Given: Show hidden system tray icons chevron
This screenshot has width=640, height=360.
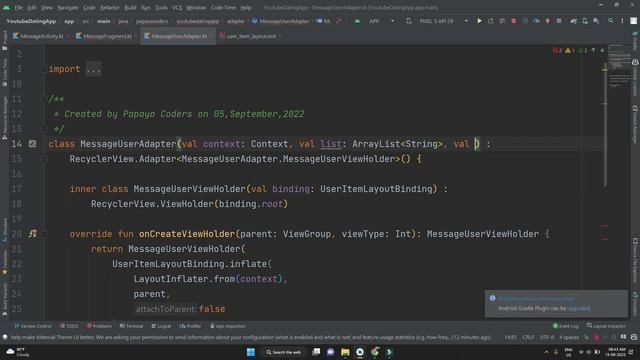Looking at the screenshot, I should [547, 352].
